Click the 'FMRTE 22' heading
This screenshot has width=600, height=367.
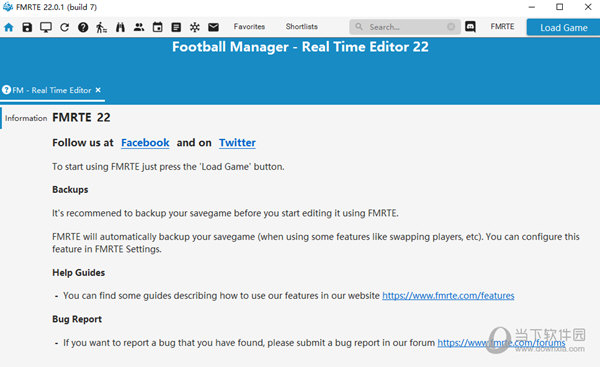(x=81, y=117)
